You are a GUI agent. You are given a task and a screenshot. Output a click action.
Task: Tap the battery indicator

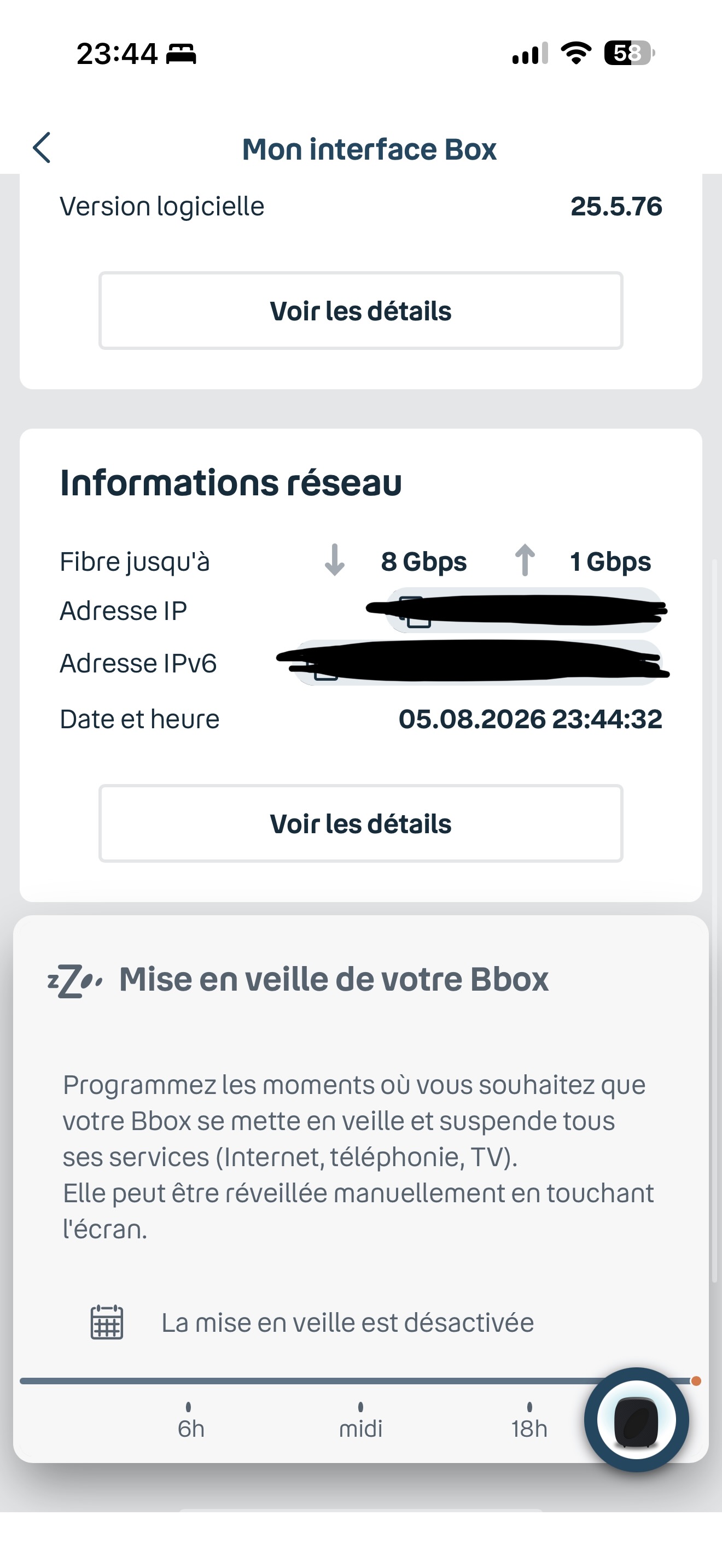tap(630, 53)
